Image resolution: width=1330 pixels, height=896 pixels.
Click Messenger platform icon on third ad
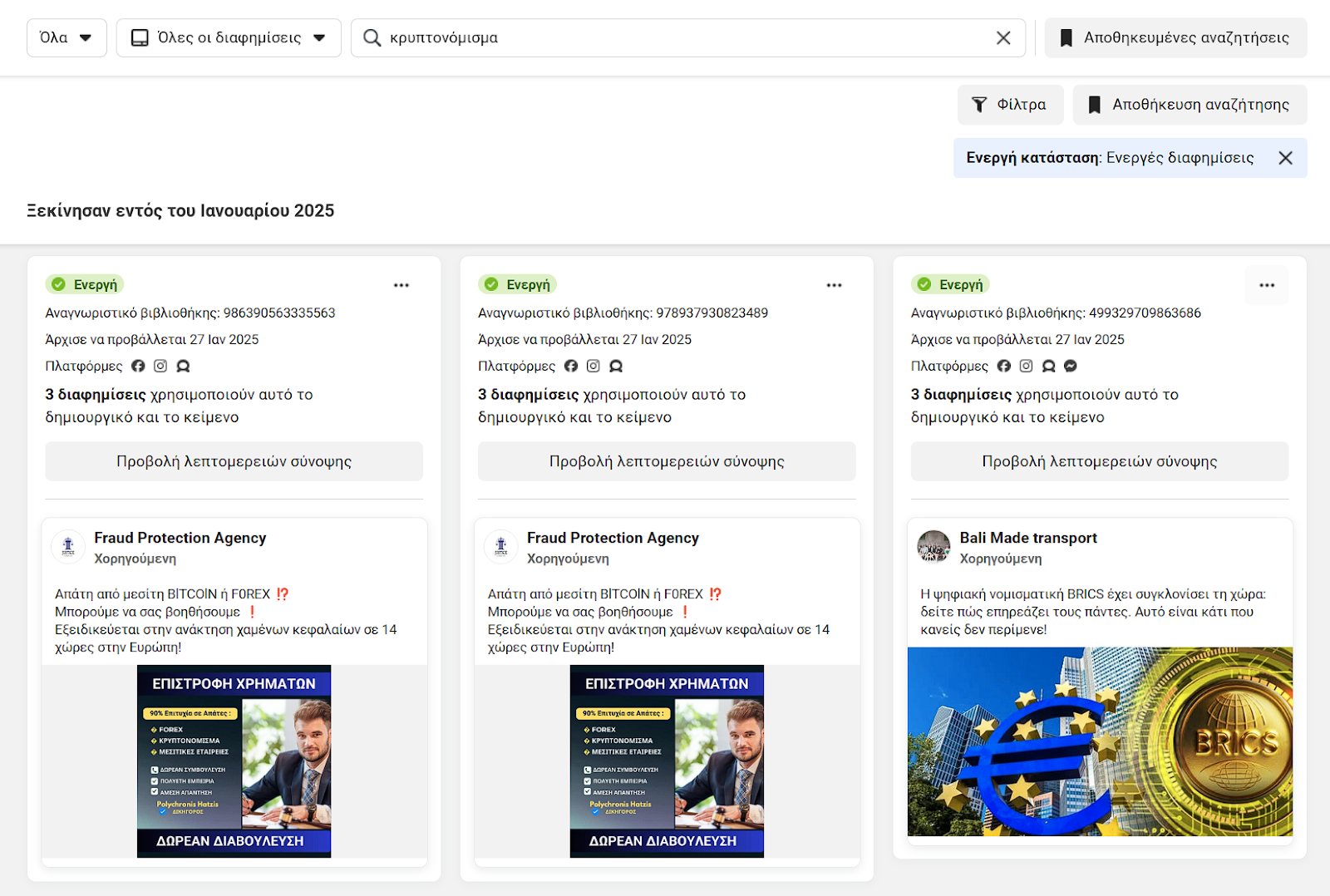[1071, 366]
